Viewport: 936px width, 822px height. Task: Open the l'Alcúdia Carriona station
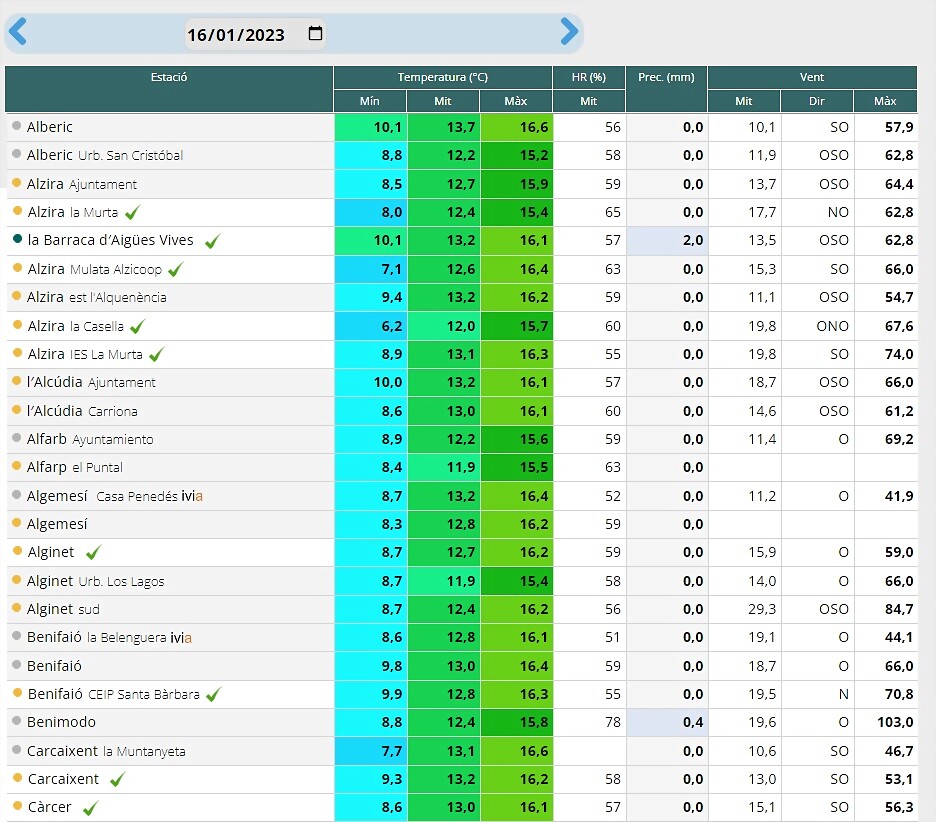[82, 411]
